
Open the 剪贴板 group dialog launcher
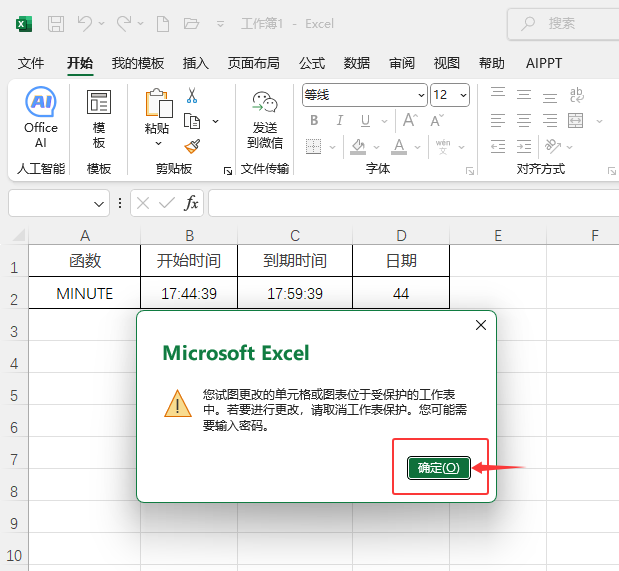tap(228, 171)
